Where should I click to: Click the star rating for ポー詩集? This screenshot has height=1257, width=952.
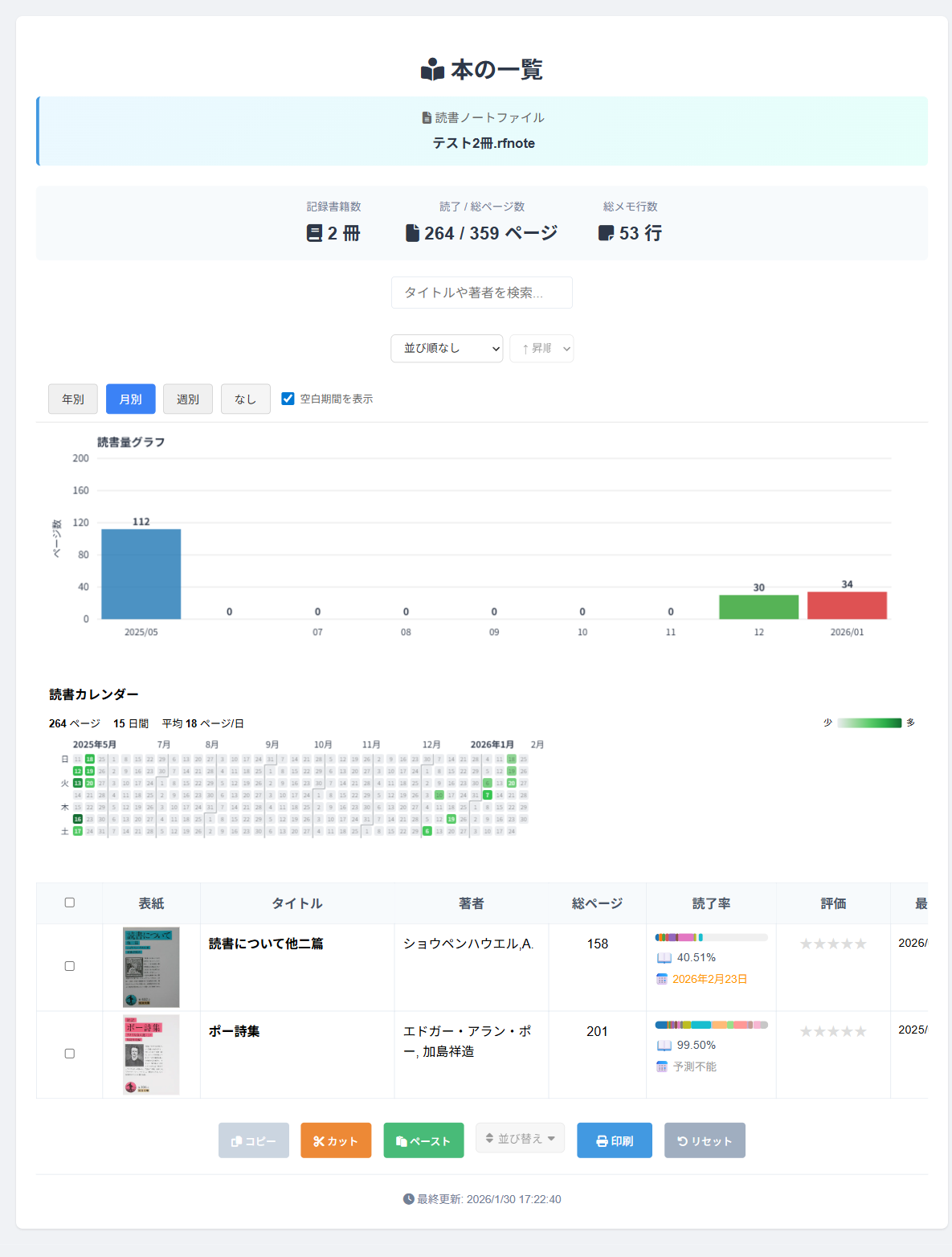pyautogui.click(x=832, y=1031)
